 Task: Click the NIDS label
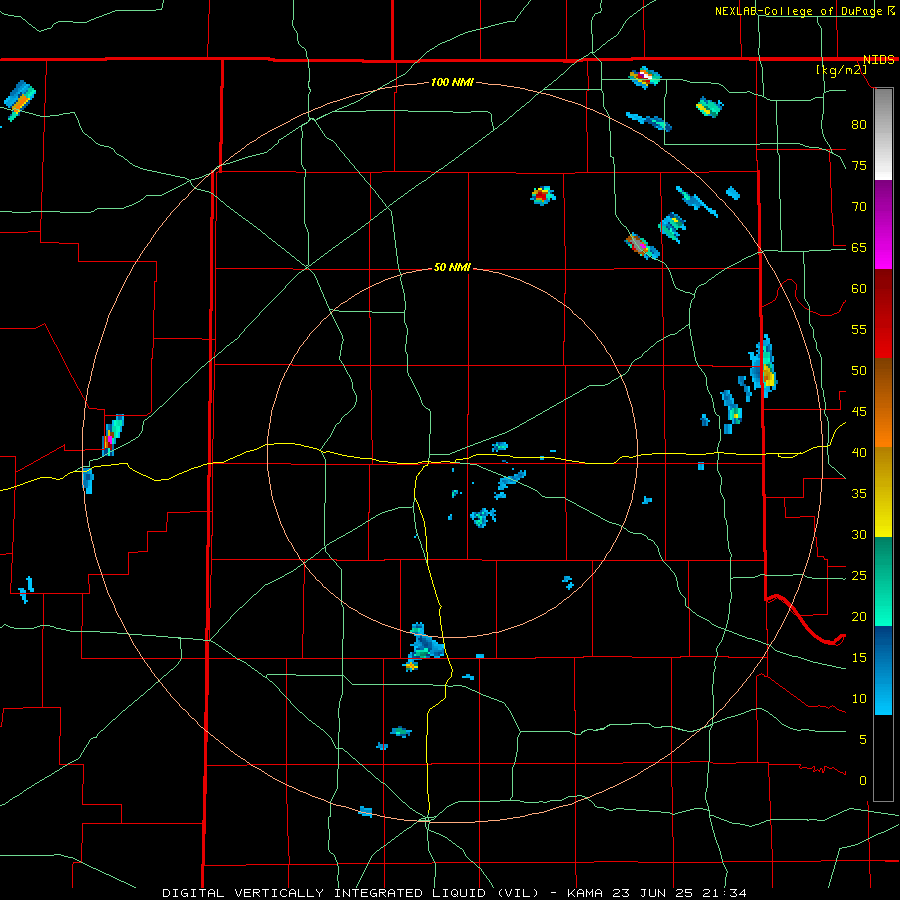click(x=879, y=60)
